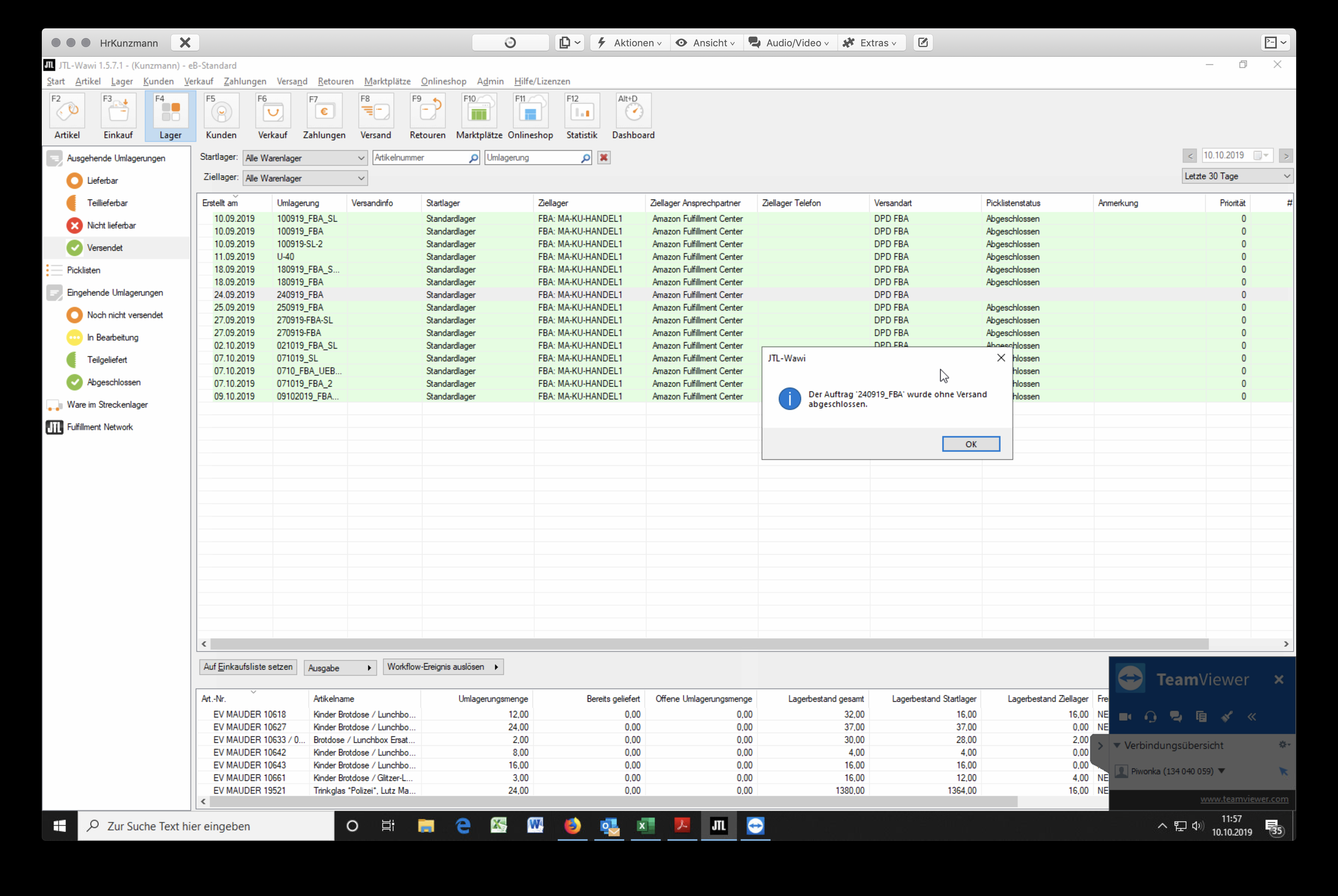The width and height of the screenshot is (1338, 896).
Task: Click the red clear filter icon
Action: click(x=604, y=158)
